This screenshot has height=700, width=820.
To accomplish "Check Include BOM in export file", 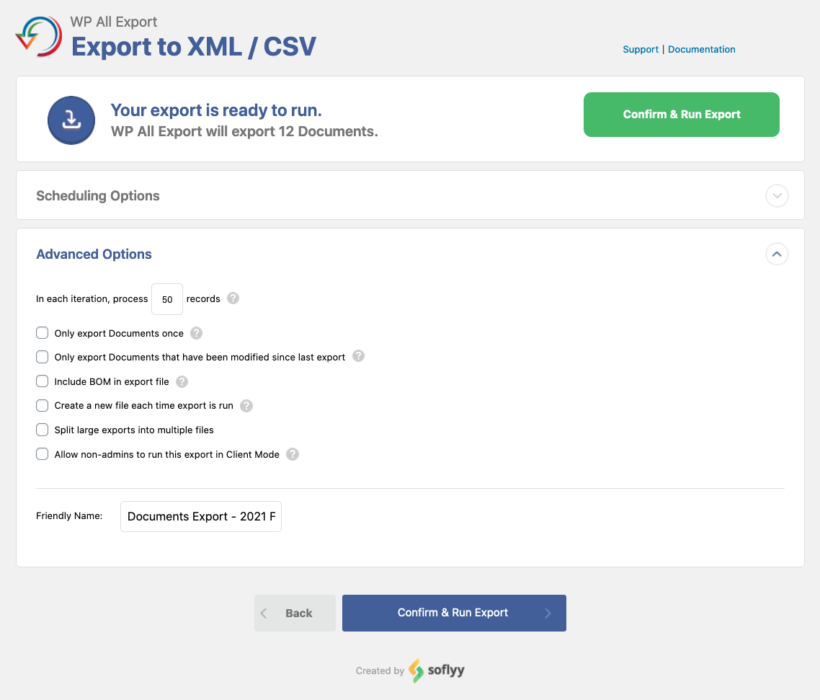I will click(x=42, y=381).
